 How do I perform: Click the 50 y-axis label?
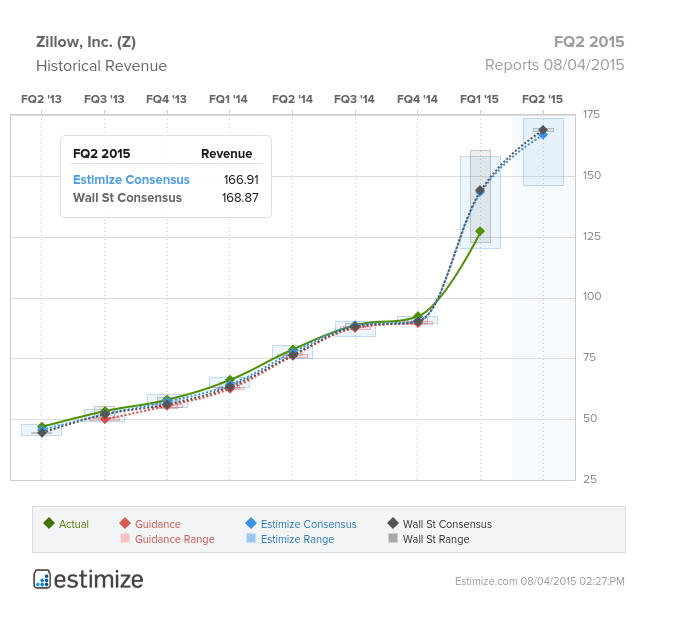pos(590,418)
